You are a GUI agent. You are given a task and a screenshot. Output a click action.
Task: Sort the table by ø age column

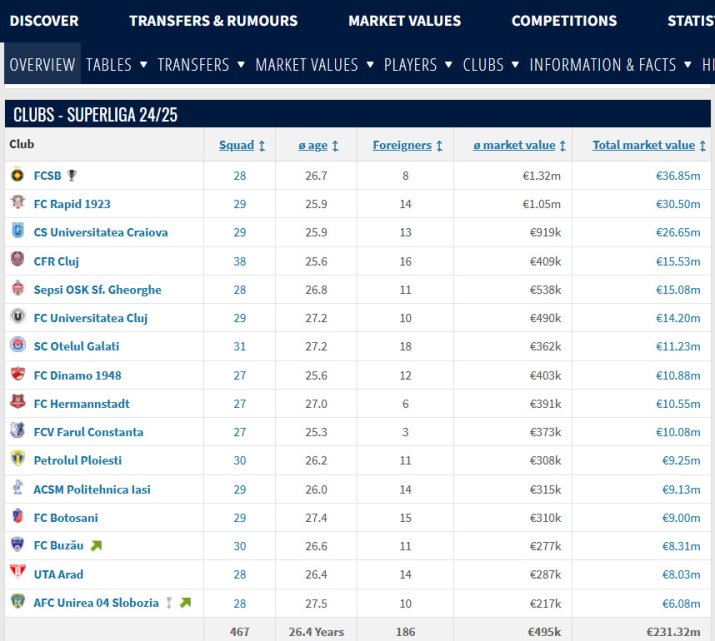pos(313,145)
